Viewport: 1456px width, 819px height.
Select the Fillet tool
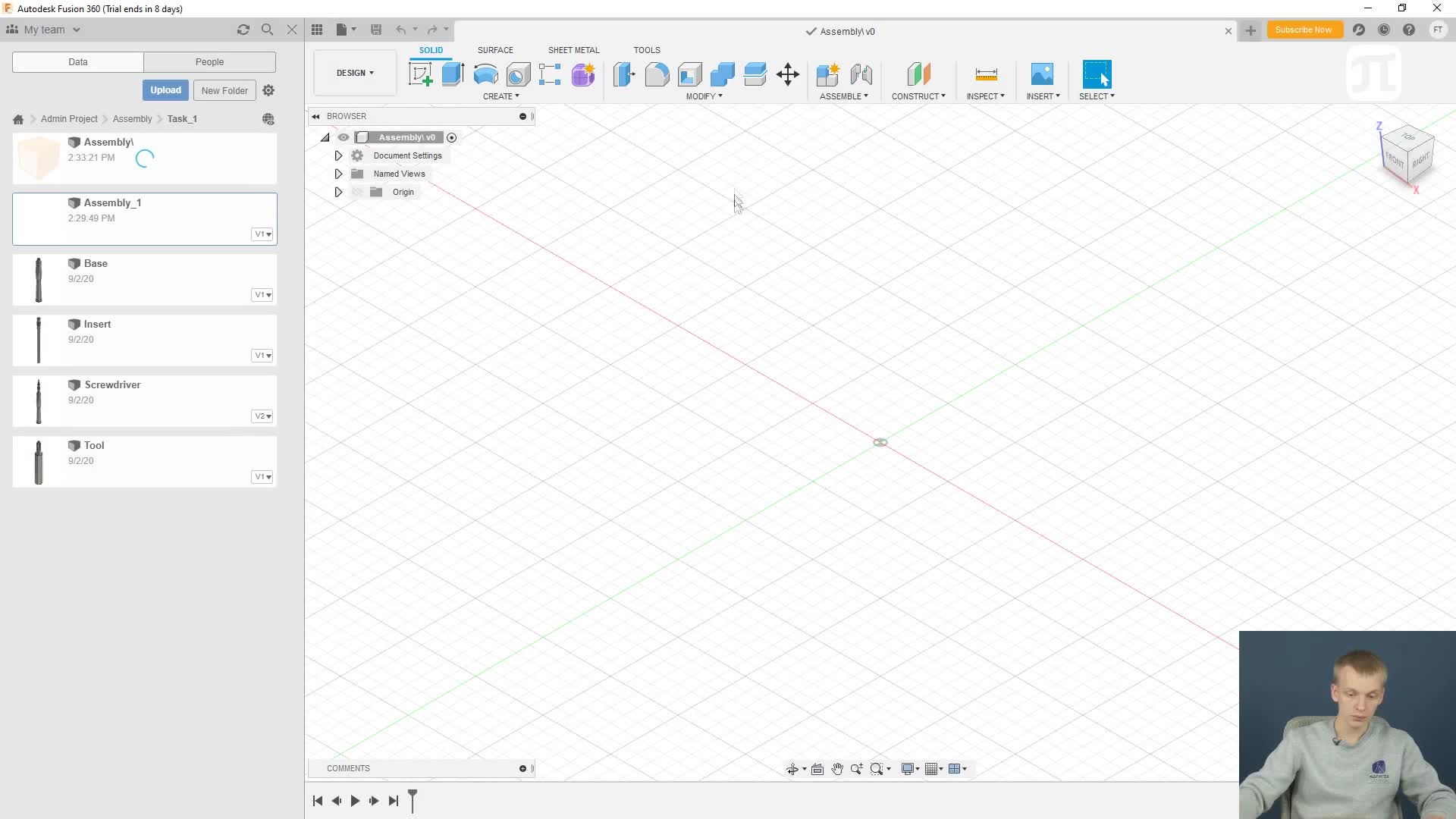657,74
